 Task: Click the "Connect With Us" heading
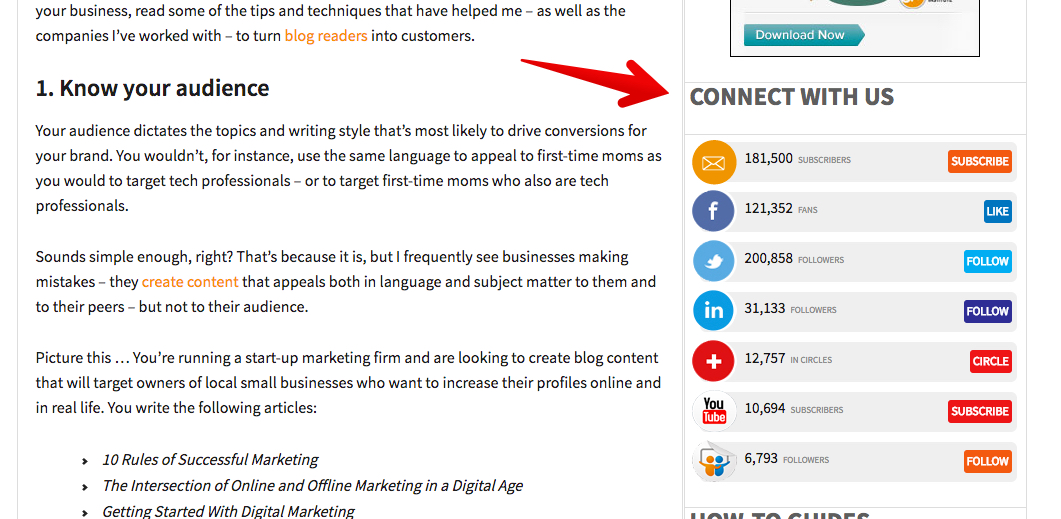[792, 97]
